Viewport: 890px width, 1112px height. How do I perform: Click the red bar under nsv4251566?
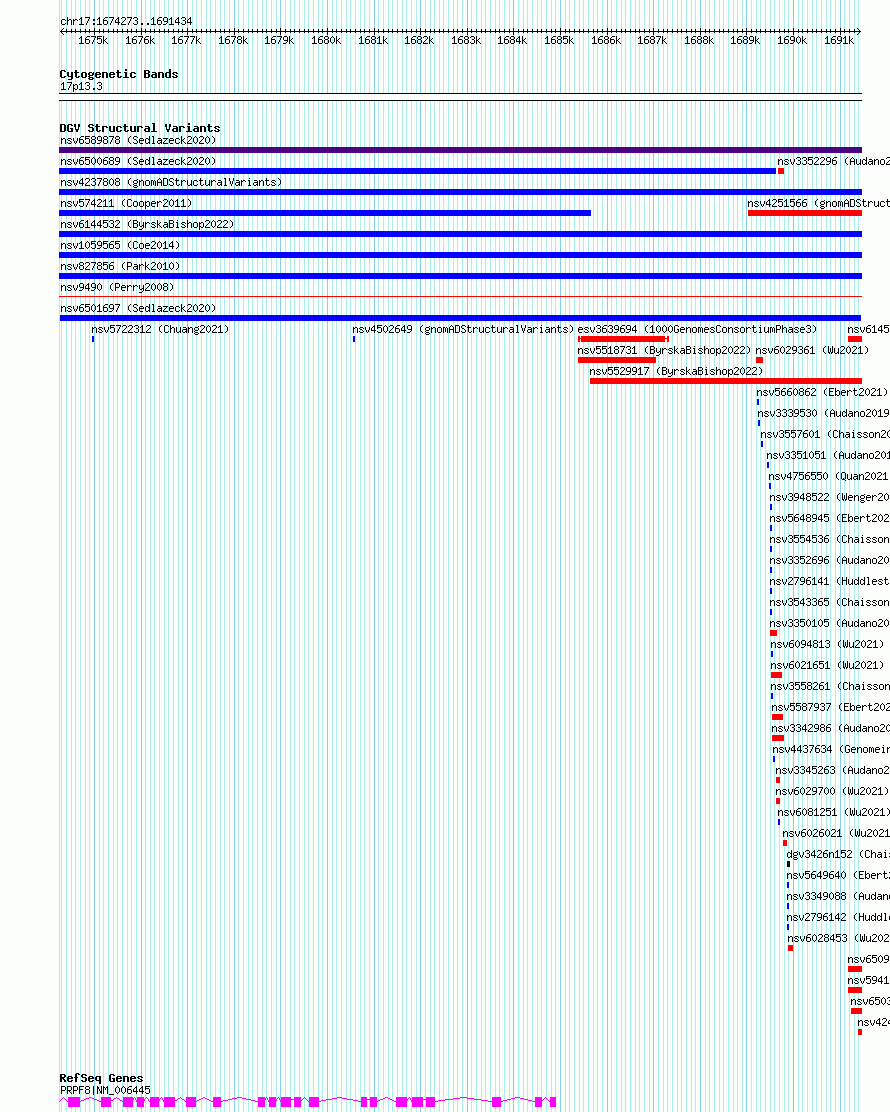(805, 213)
